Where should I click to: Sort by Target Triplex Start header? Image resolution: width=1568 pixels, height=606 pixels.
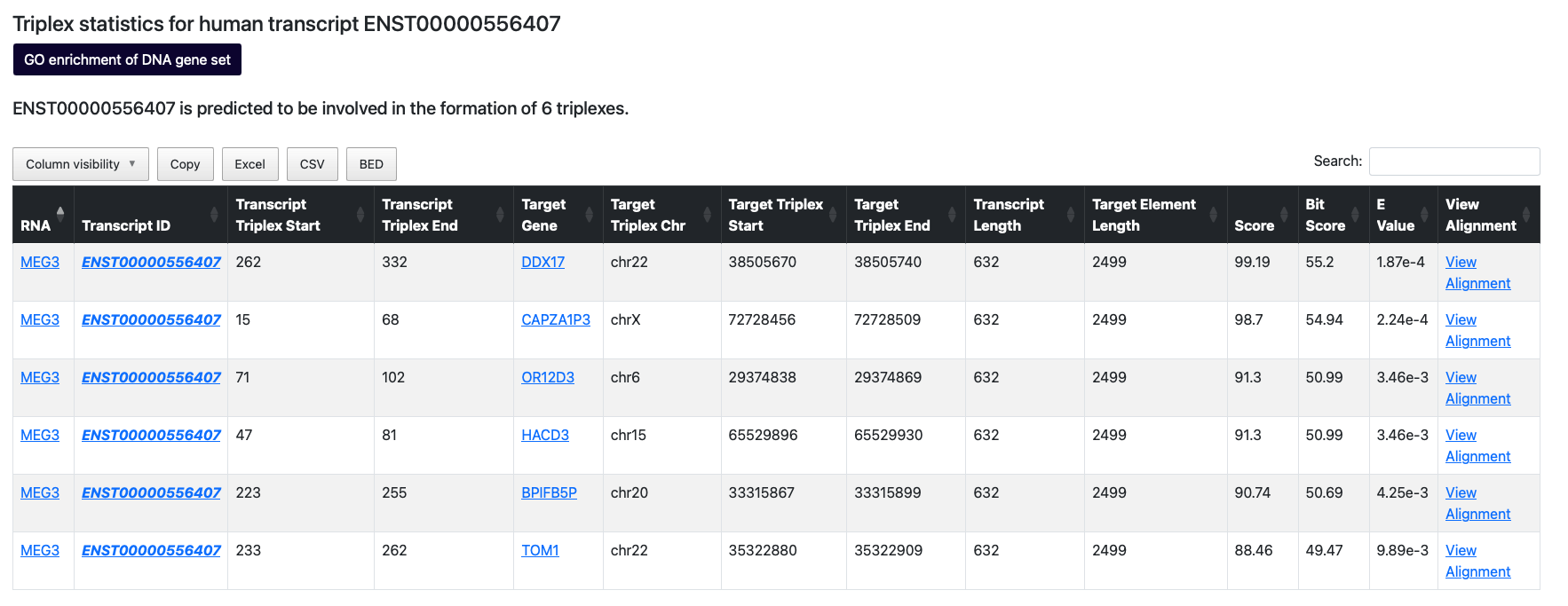pyautogui.click(x=784, y=215)
